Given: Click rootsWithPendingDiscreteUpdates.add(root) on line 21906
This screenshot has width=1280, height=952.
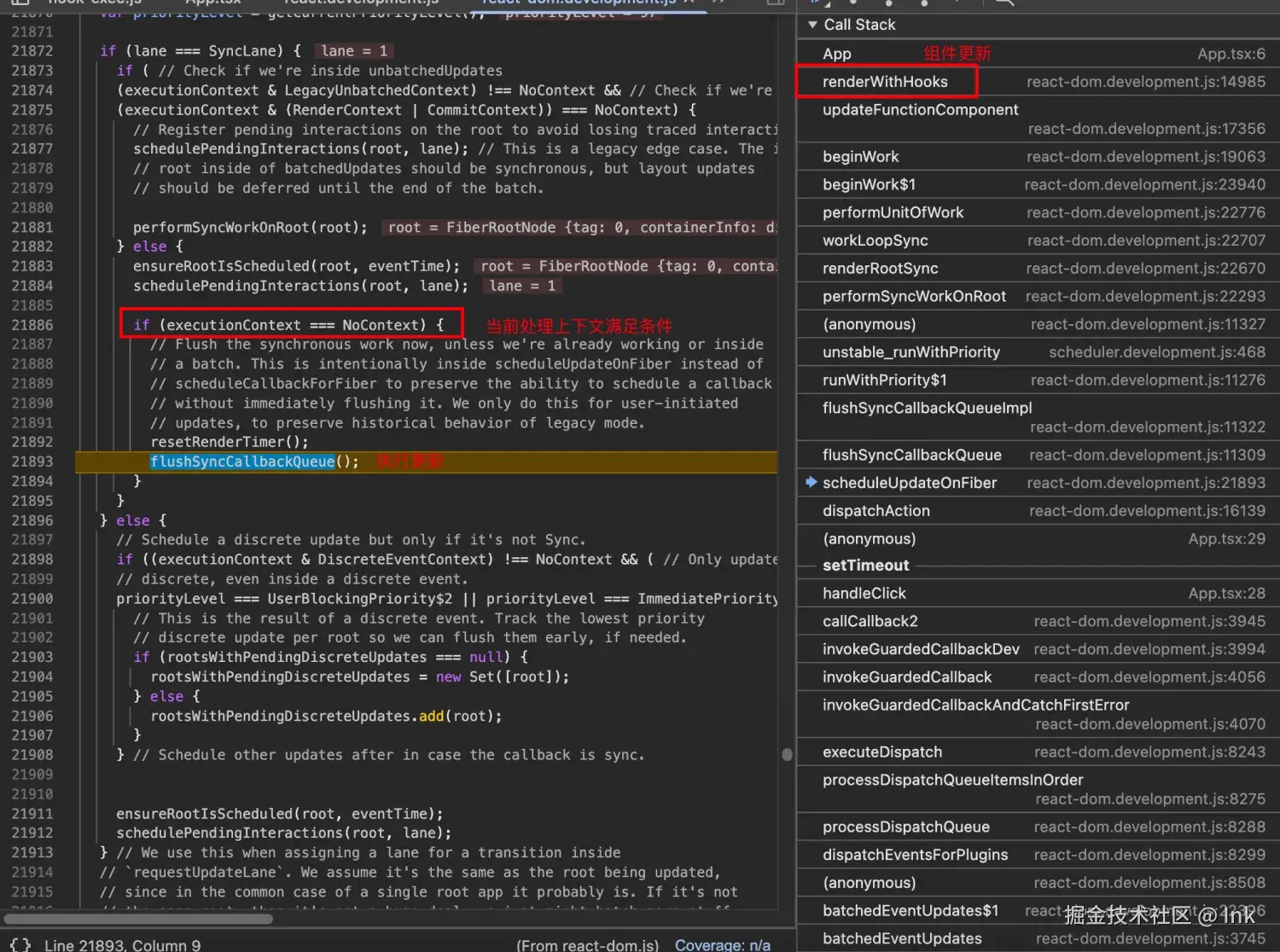Looking at the screenshot, I should 326,717.
